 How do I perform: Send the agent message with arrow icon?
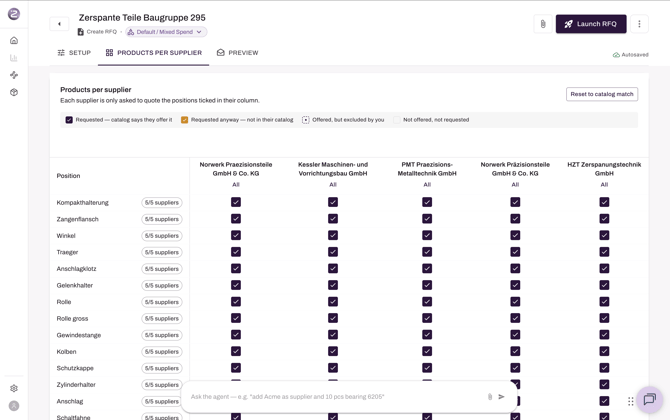point(501,397)
